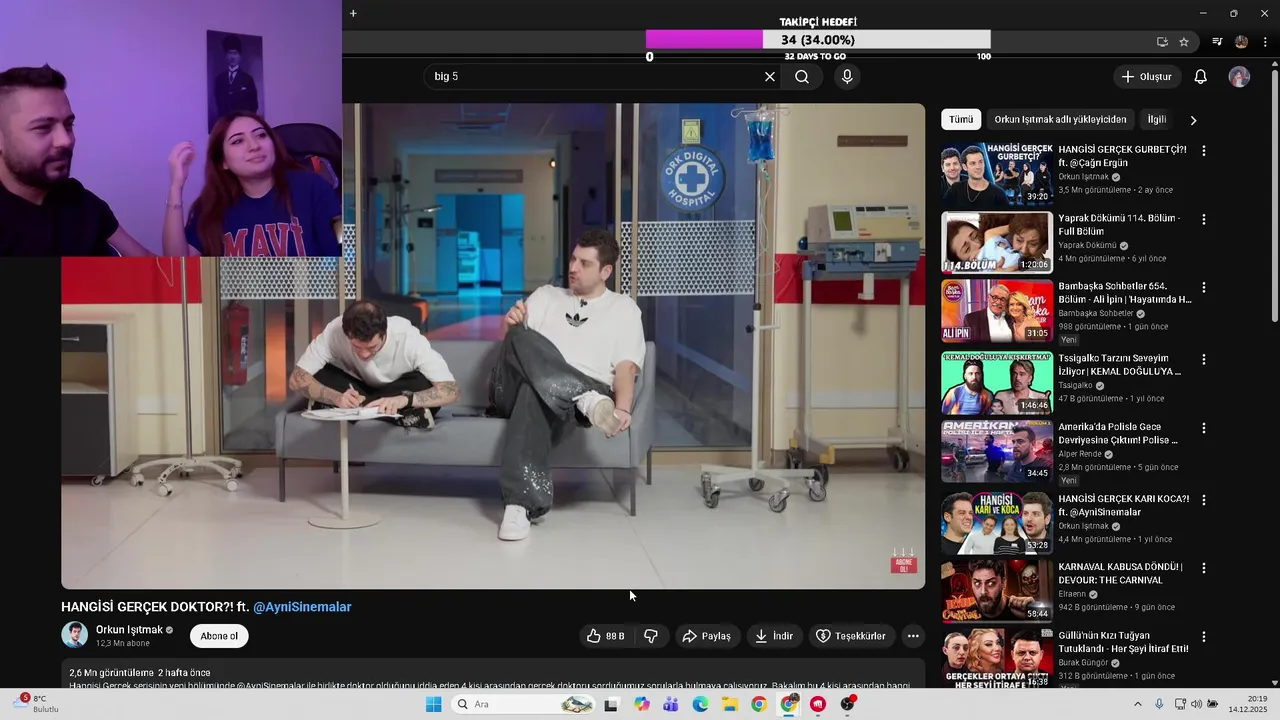Open YouTube notifications bell

pyautogui.click(x=1201, y=77)
